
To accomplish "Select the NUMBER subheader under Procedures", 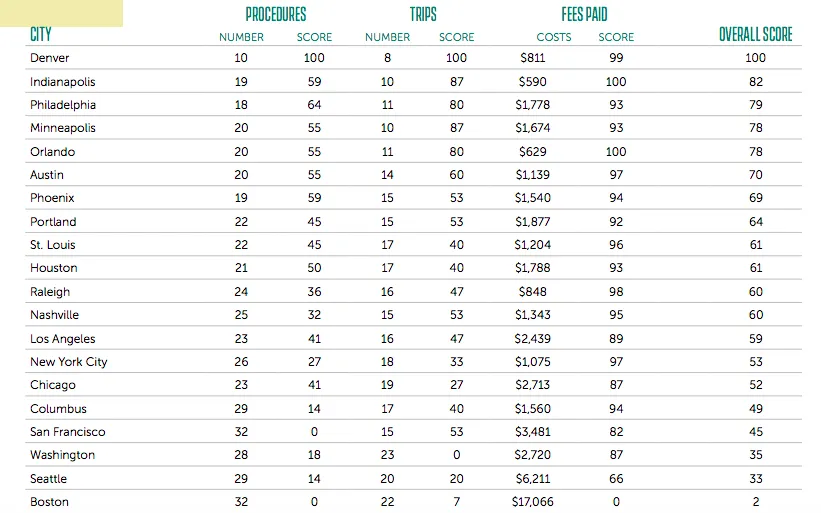I will [241, 37].
